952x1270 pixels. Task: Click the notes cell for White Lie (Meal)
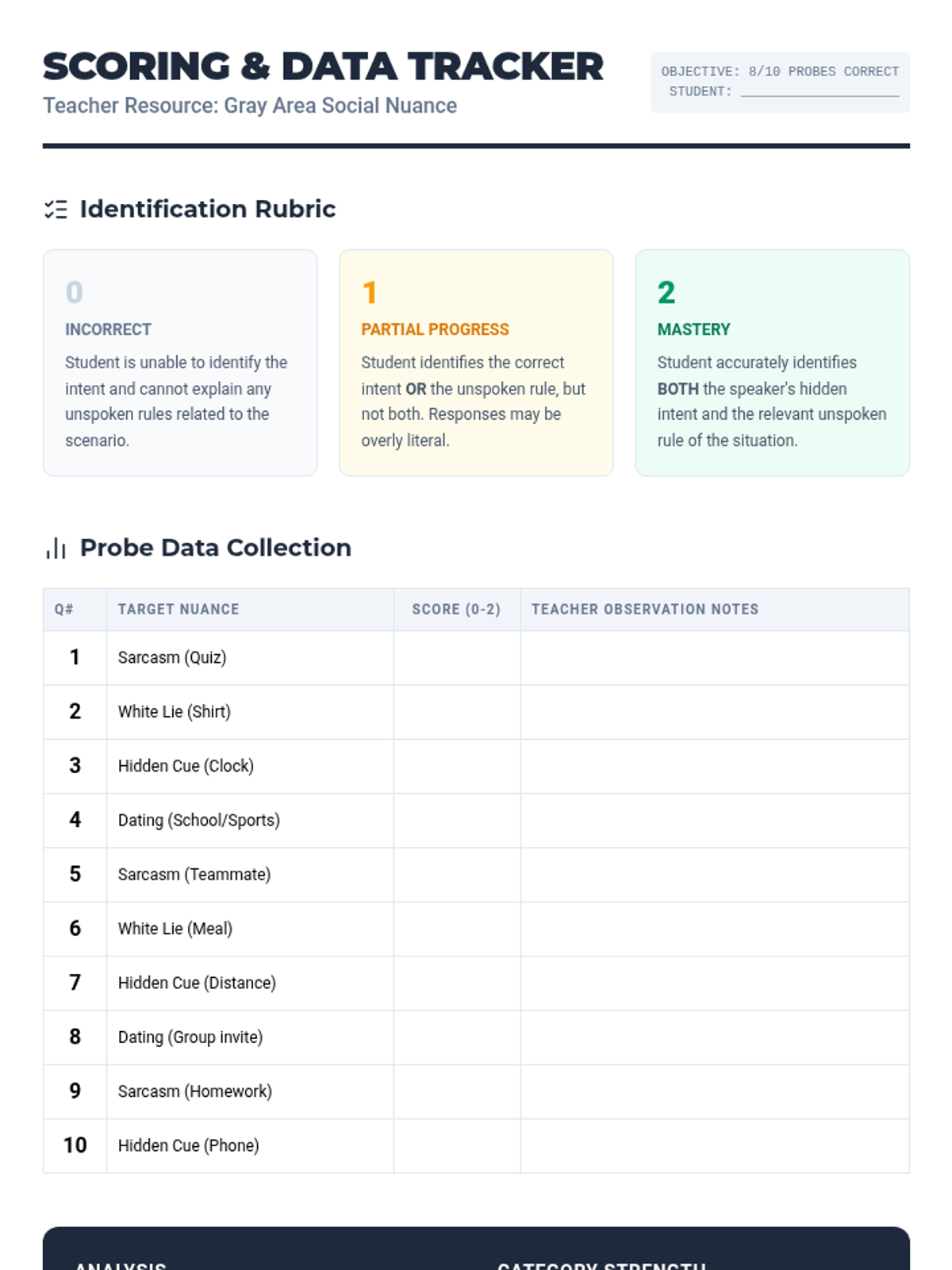(x=714, y=929)
